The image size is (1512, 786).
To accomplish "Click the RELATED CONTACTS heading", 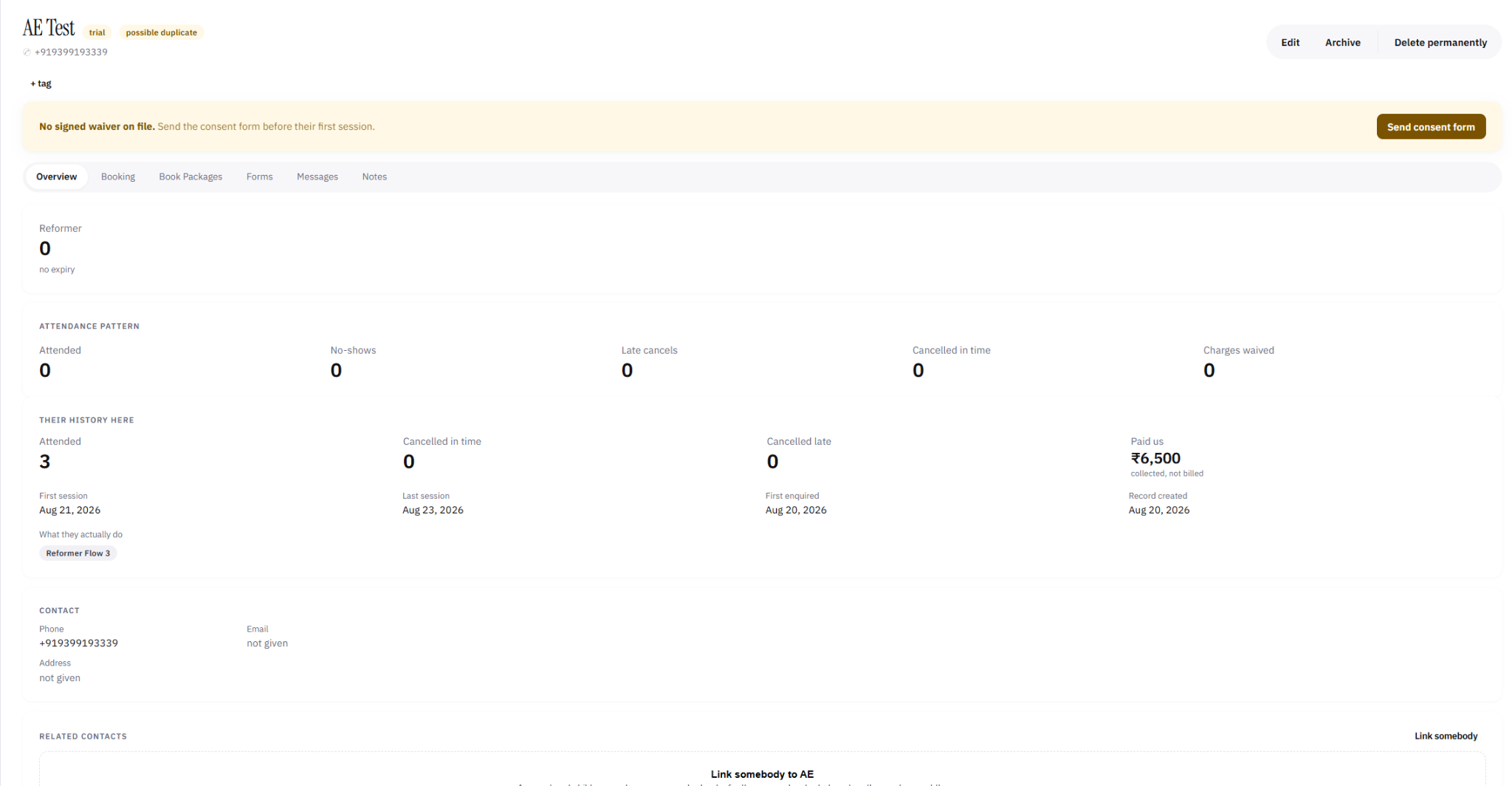I will click(x=83, y=736).
